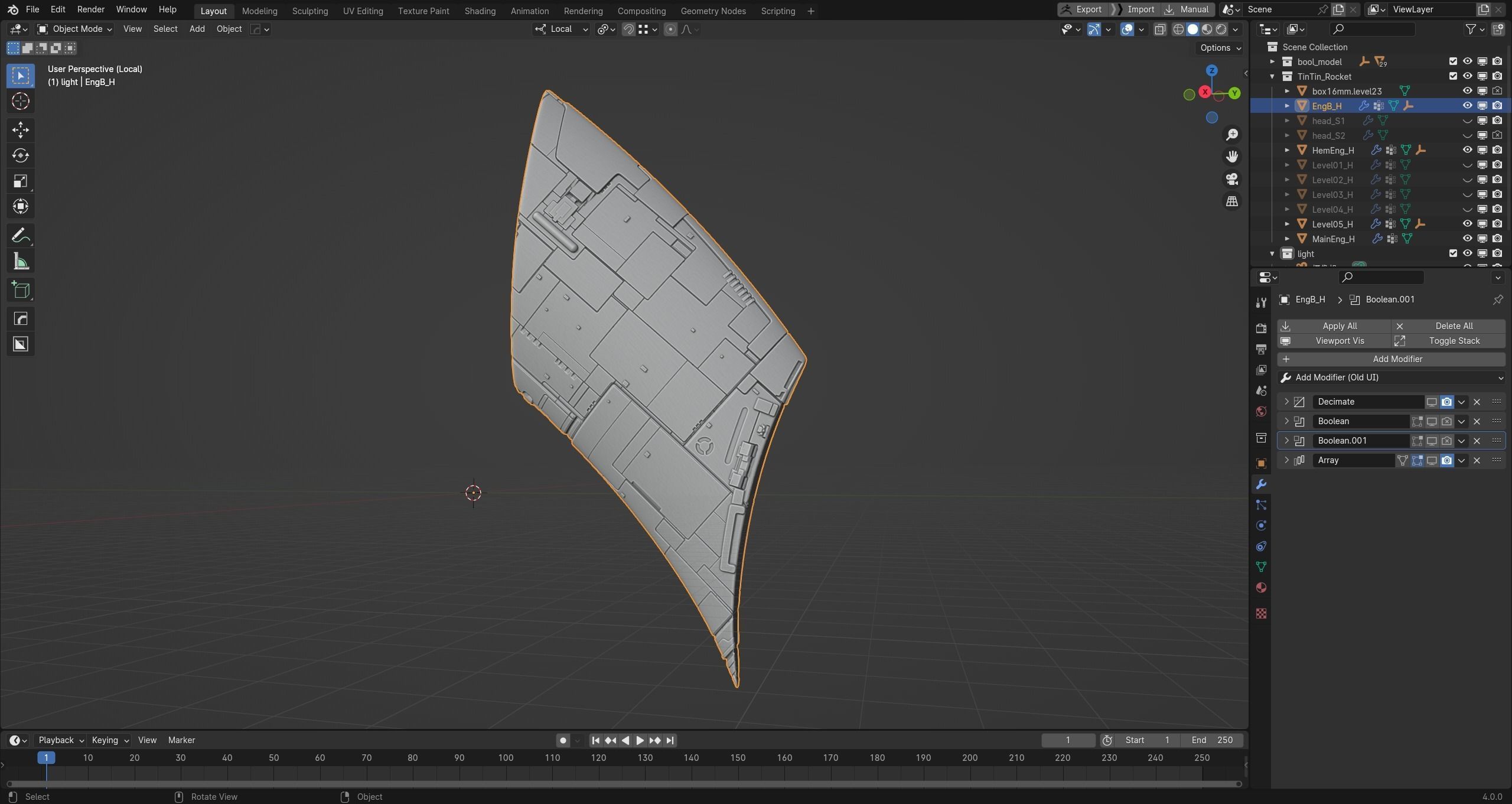Select the Move tool in toolbar
This screenshot has height=804, width=1512.
pyautogui.click(x=21, y=129)
